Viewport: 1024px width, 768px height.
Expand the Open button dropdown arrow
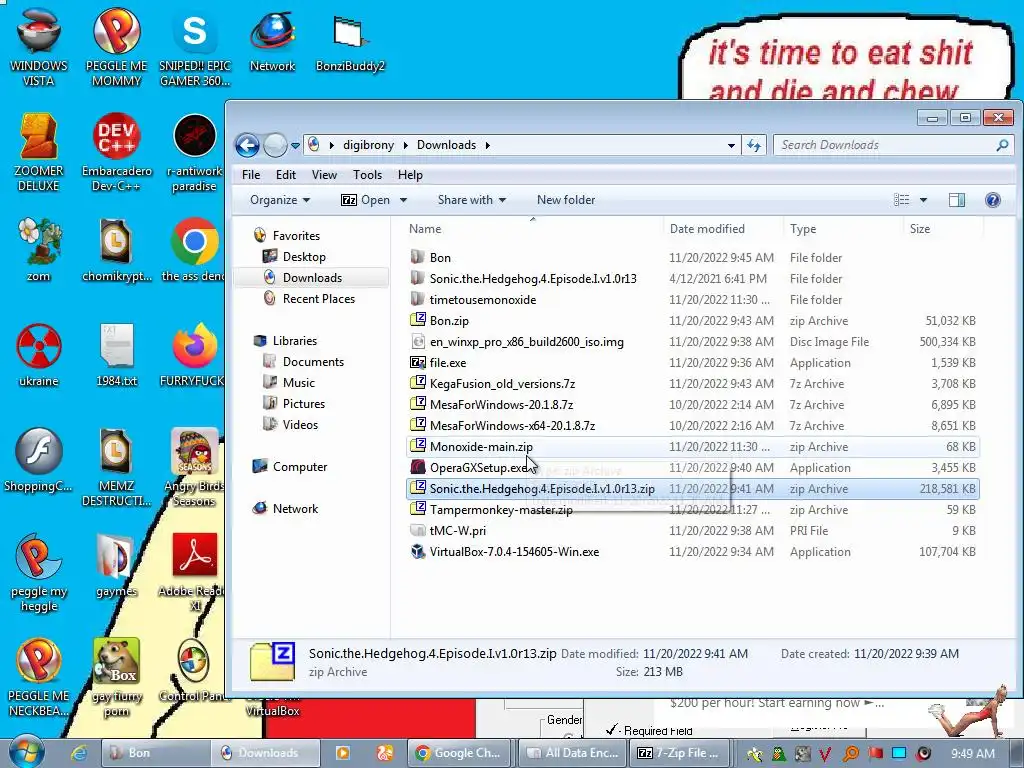[x=403, y=200]
